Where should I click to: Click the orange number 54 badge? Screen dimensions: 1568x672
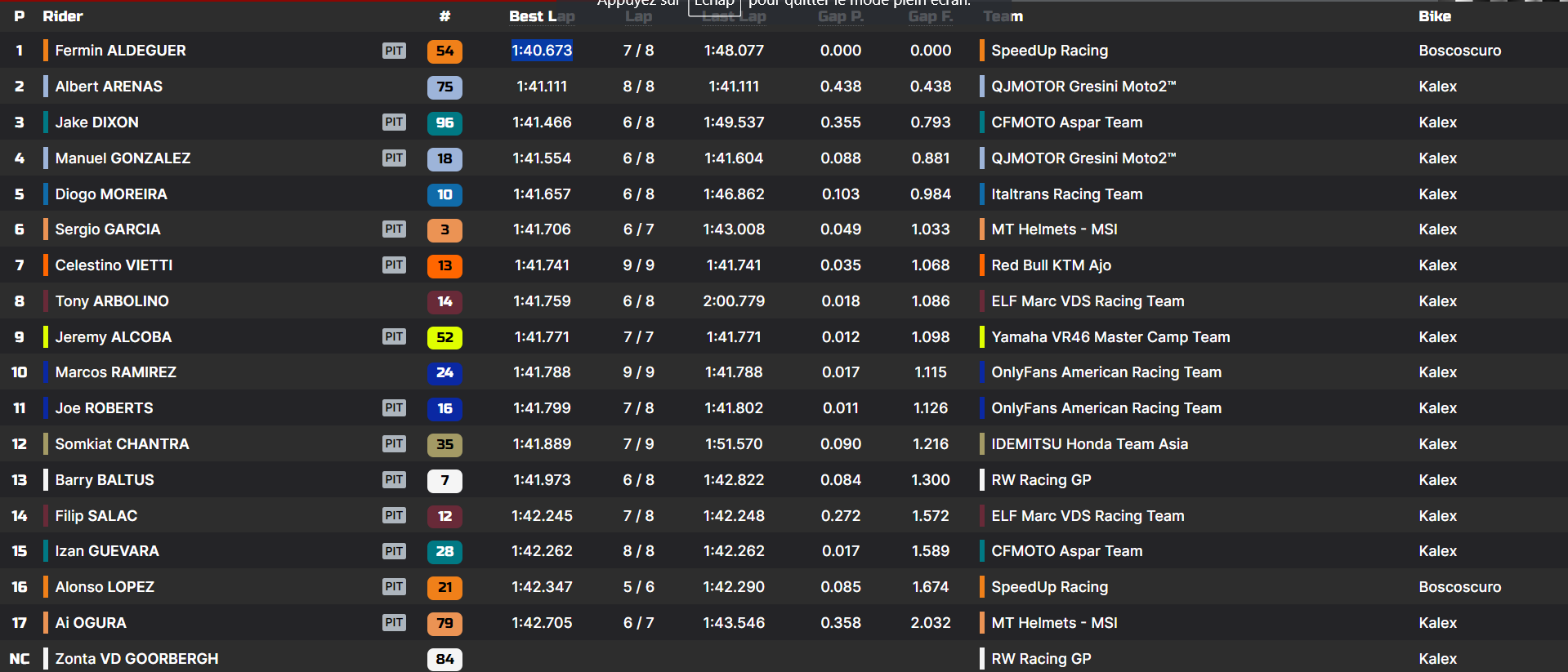click(444, 51)
